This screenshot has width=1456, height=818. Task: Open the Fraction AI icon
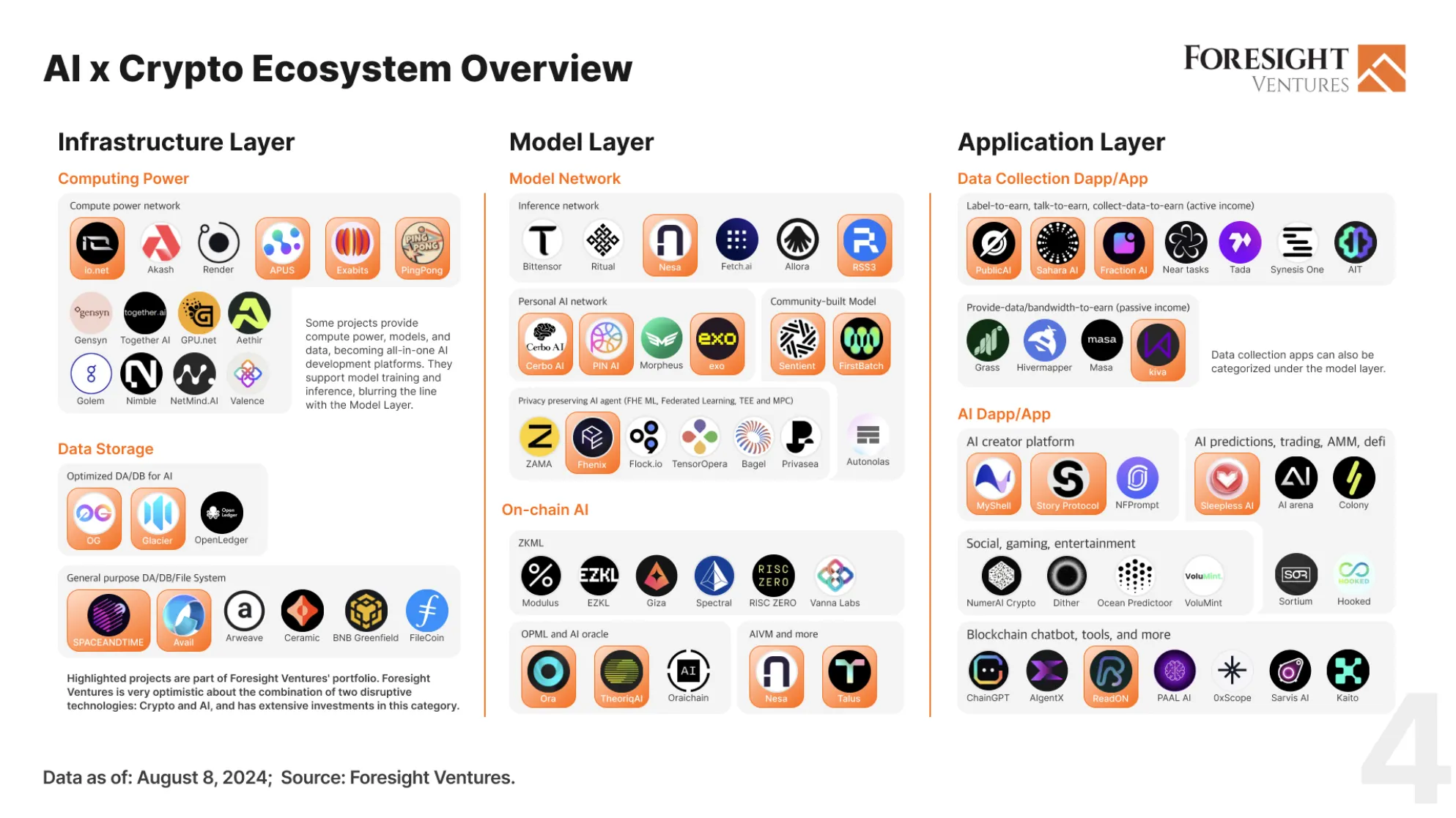tap(1124, 242)
